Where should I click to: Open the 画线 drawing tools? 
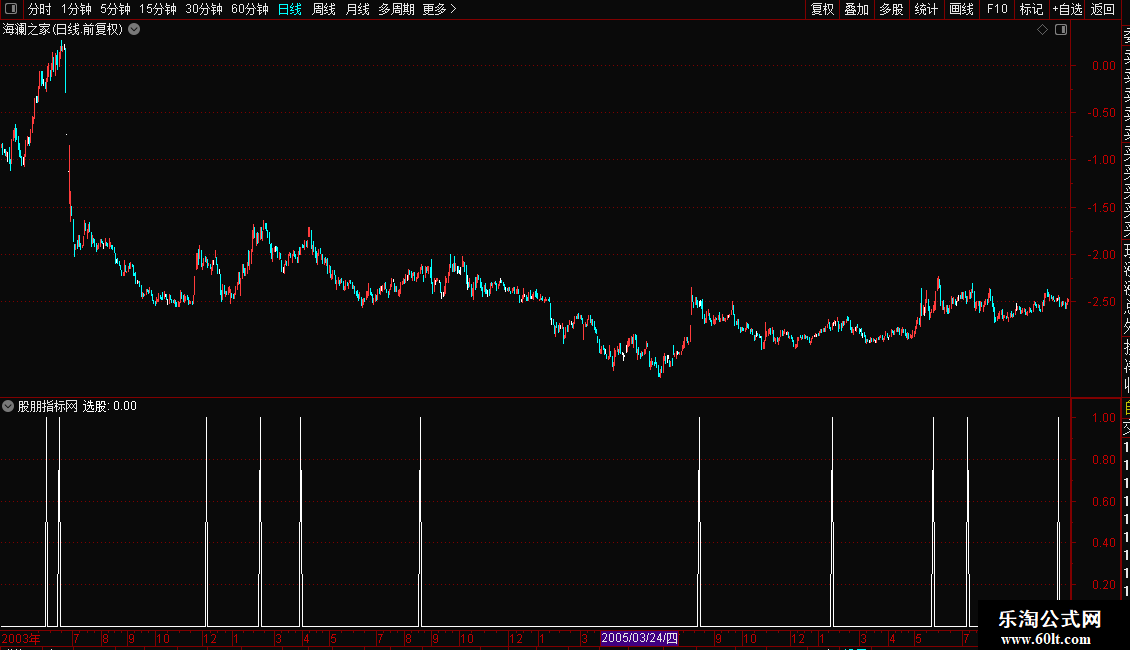pyautogui.click(x=961, y=9)
